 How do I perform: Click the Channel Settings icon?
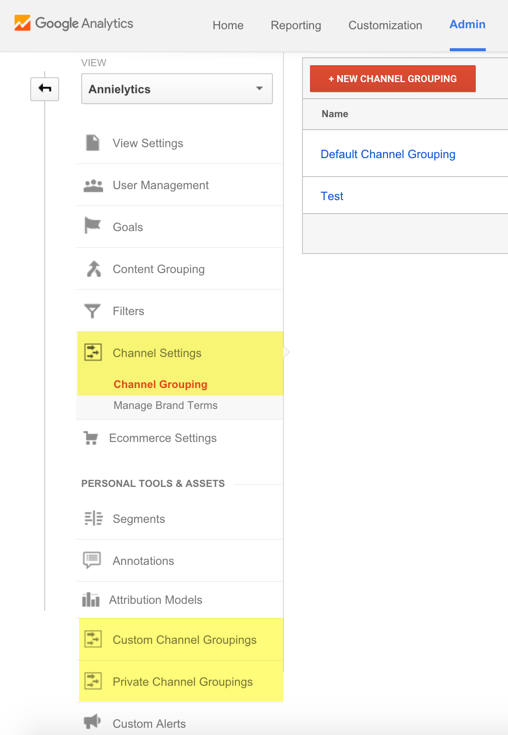pos(93,352)
